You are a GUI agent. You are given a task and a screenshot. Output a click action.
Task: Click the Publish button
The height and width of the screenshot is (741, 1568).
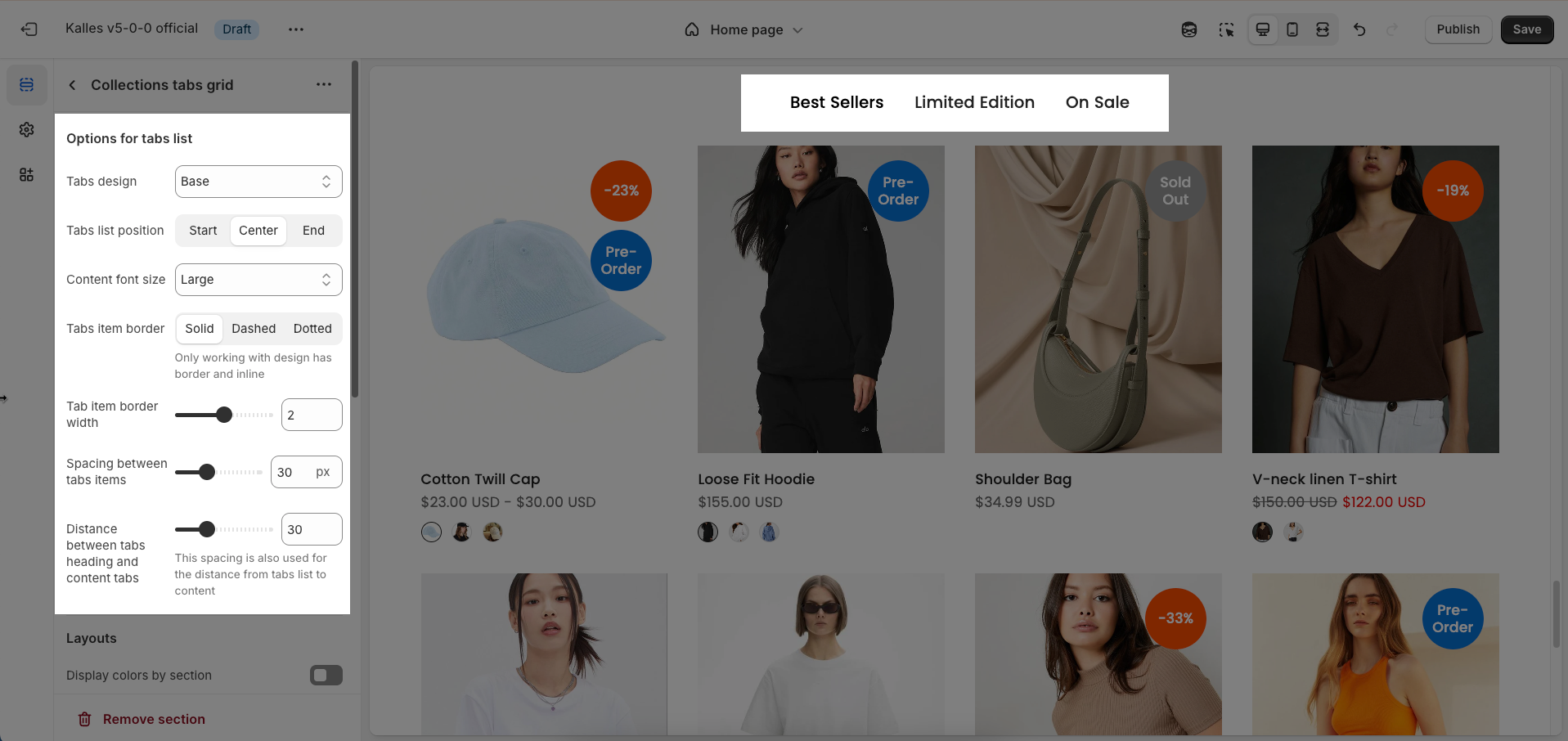(x=1458, y=29)
